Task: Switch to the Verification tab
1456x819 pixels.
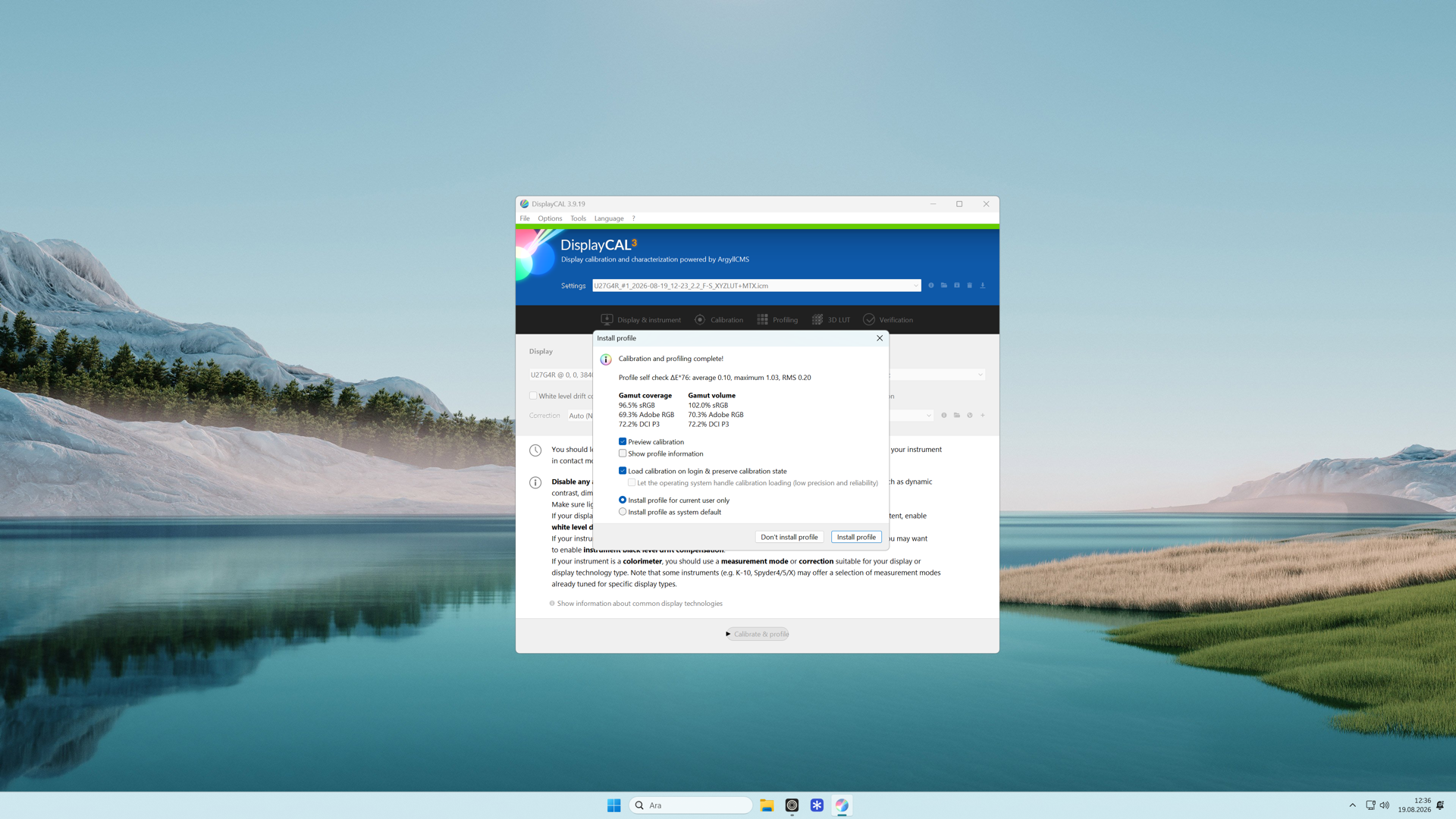Action: tap(888, 320)
